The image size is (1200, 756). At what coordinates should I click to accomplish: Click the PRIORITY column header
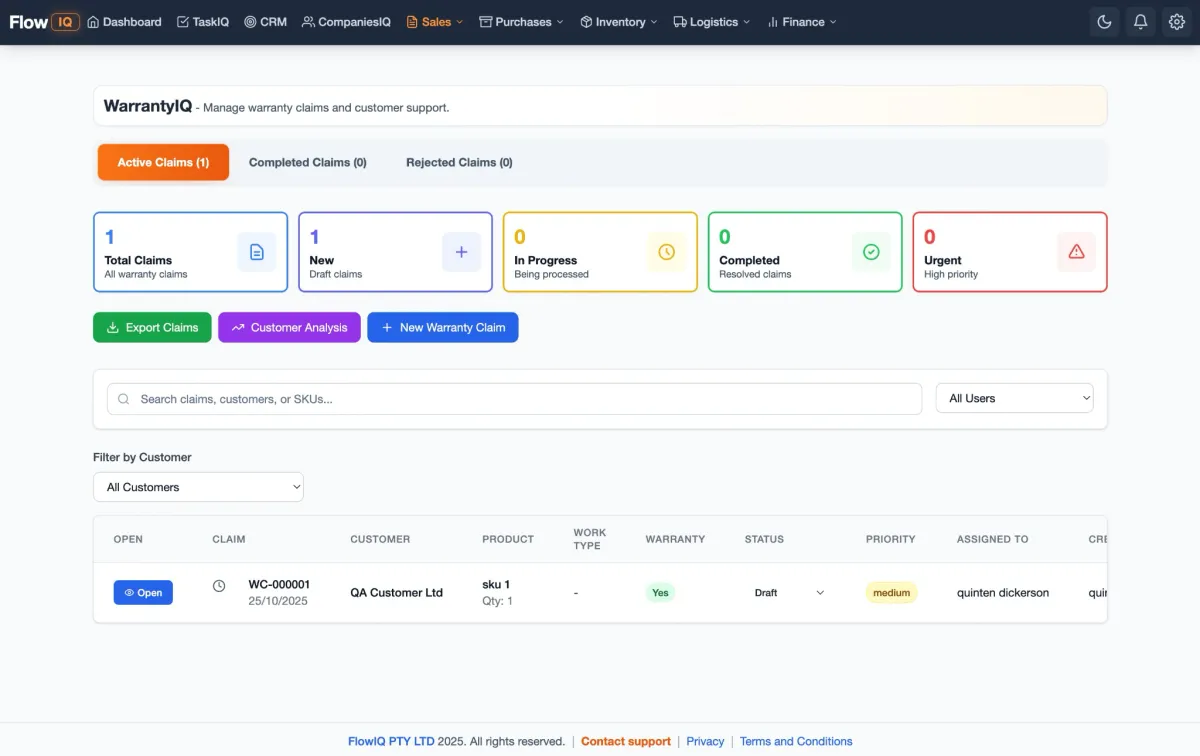click(891, 539)
